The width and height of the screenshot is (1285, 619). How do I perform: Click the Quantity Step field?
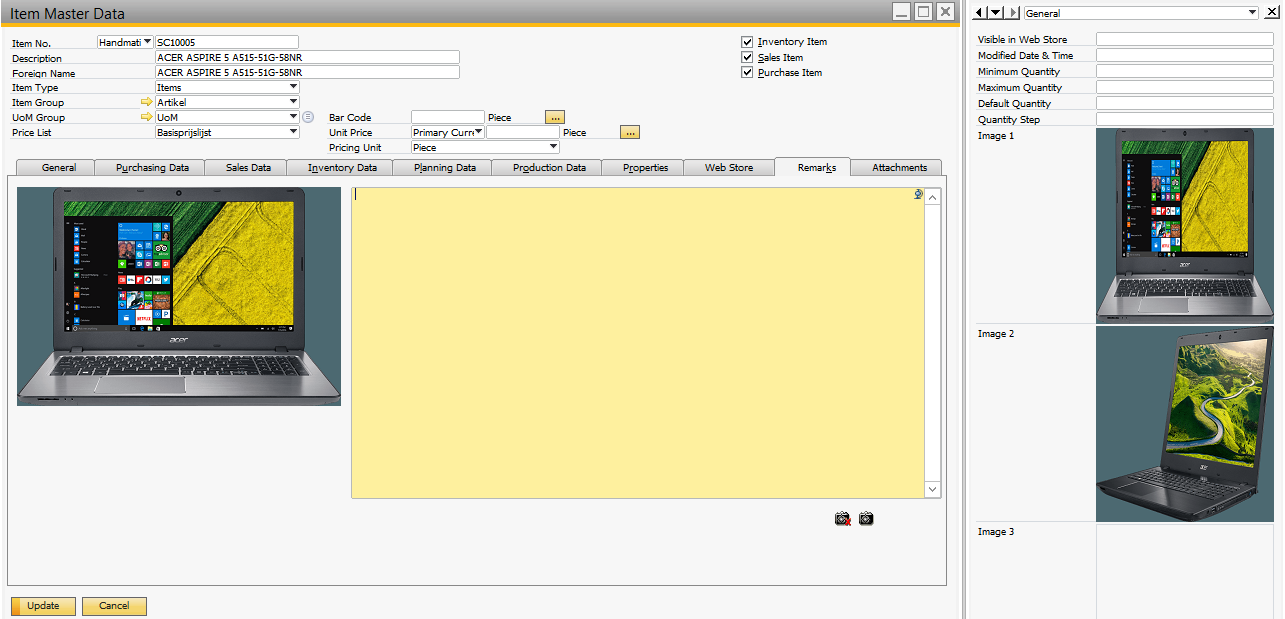(1185, 119)
